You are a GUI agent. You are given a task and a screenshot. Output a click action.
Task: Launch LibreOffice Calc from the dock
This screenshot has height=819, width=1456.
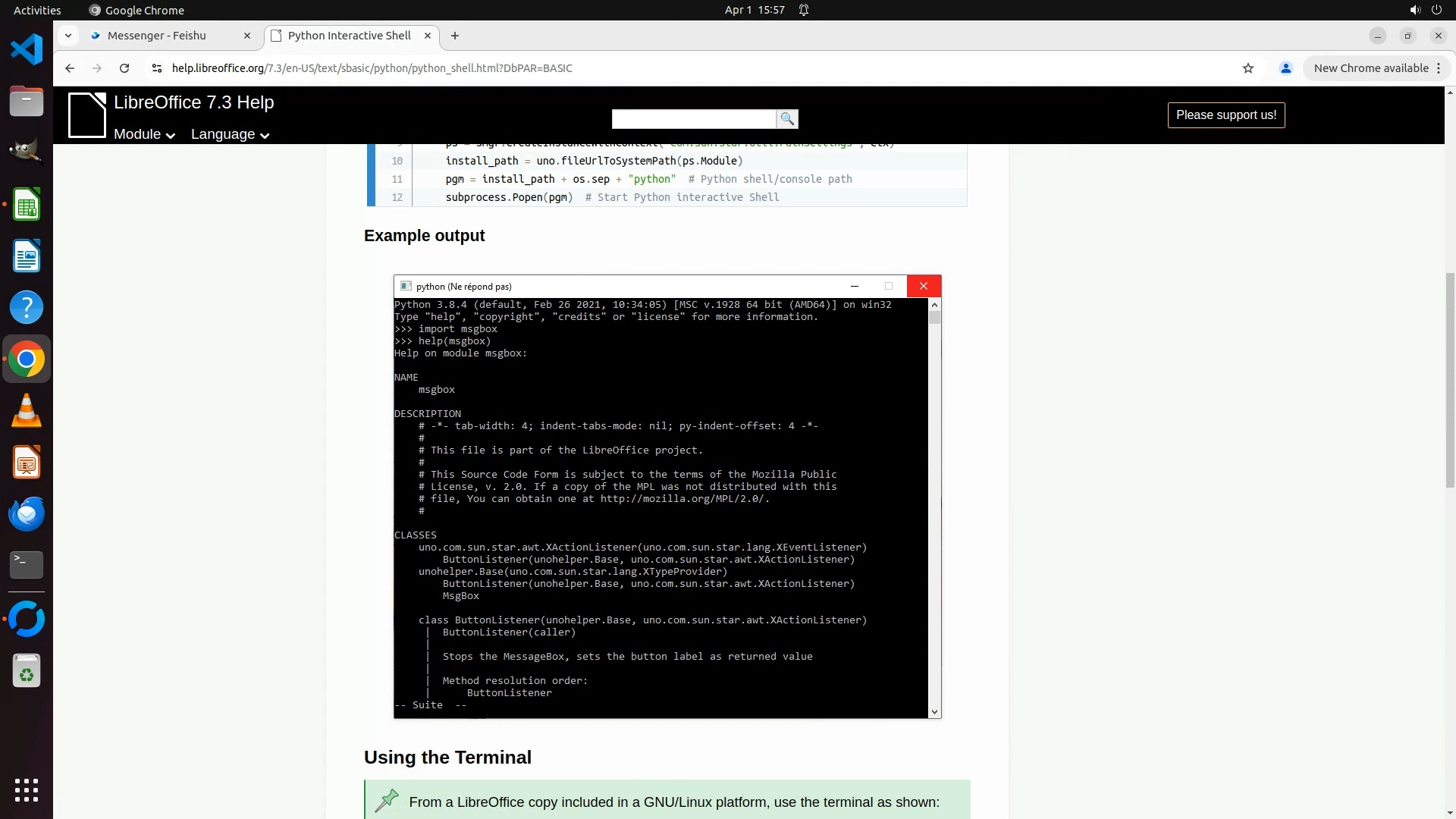27,205
